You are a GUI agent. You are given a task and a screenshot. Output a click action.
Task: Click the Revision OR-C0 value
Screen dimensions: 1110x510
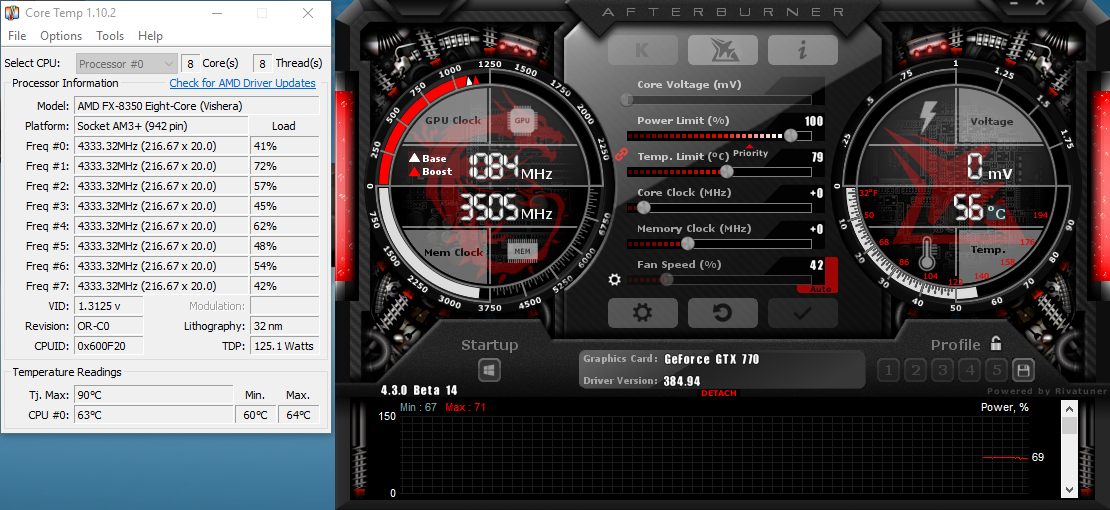pos(108,326)
